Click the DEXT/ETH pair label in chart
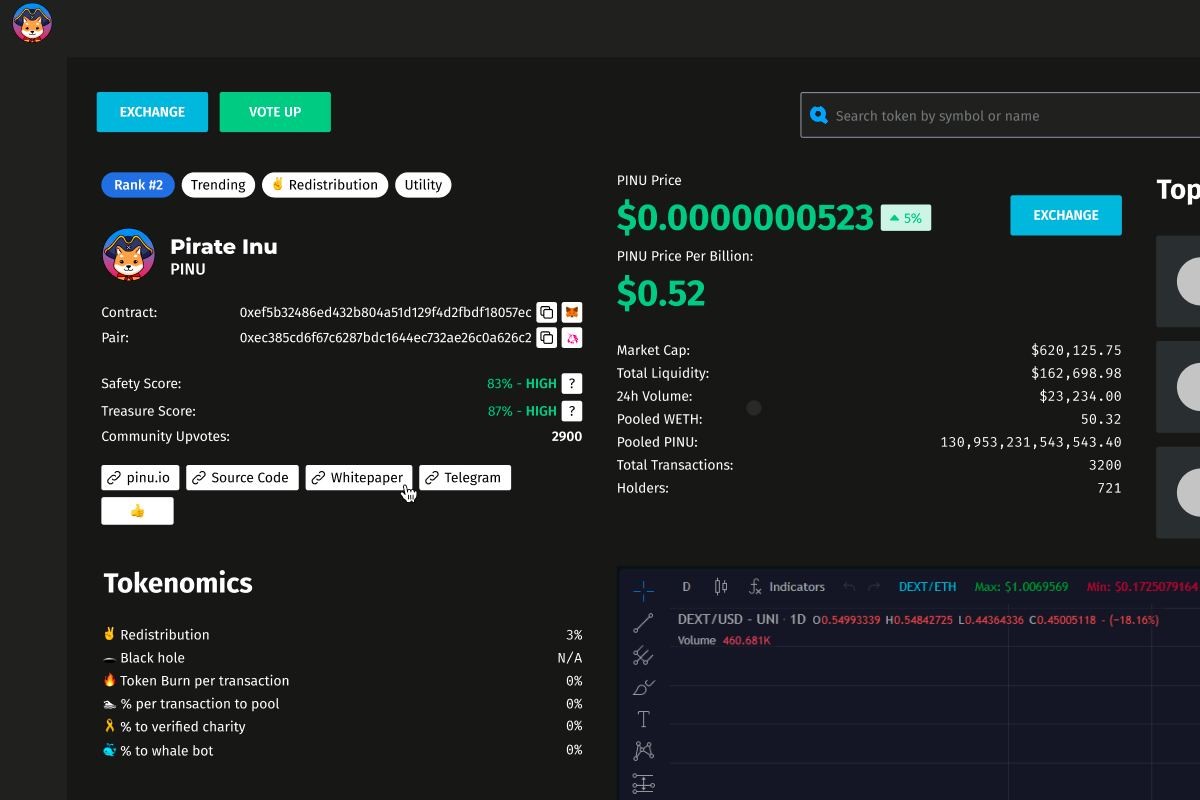1200x800 pixels. pyautogui.click(x=927, y=587)
